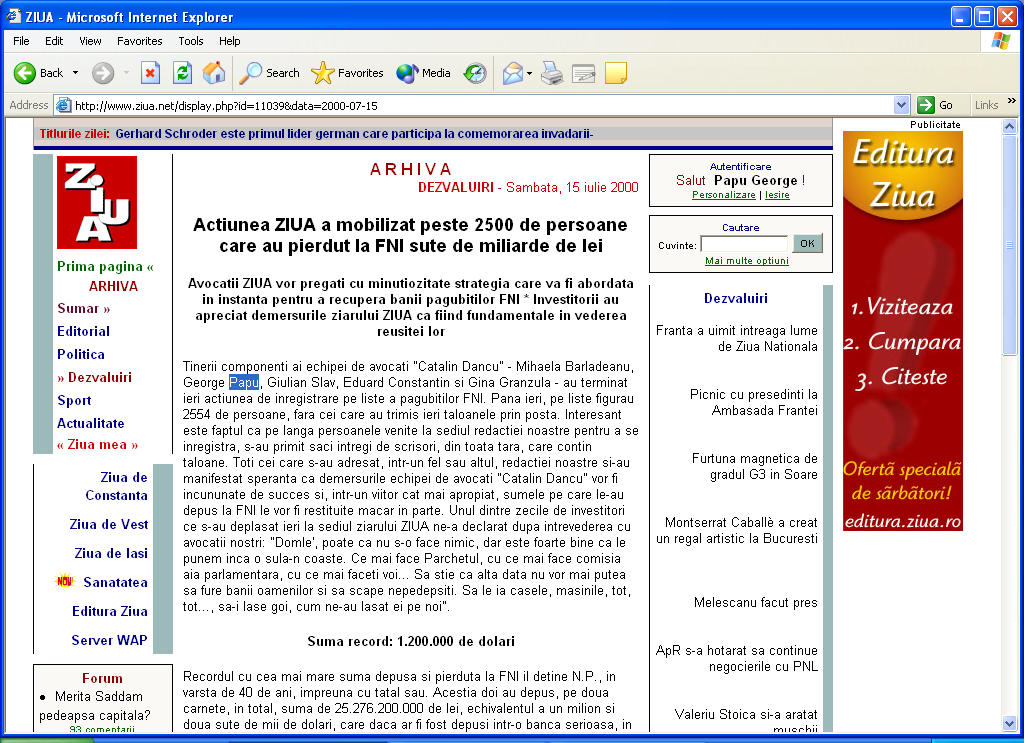The width and height of the screenshot is (1028, 743).
Task: Click the OK search button
Action: (807, 244)
